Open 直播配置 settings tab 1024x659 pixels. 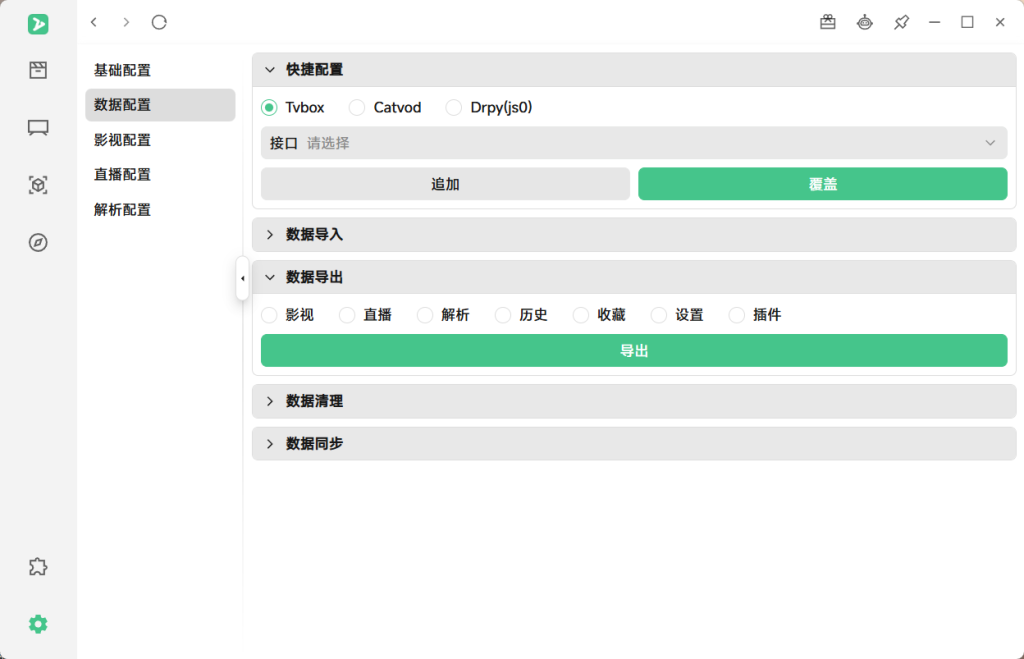(160, 174)
